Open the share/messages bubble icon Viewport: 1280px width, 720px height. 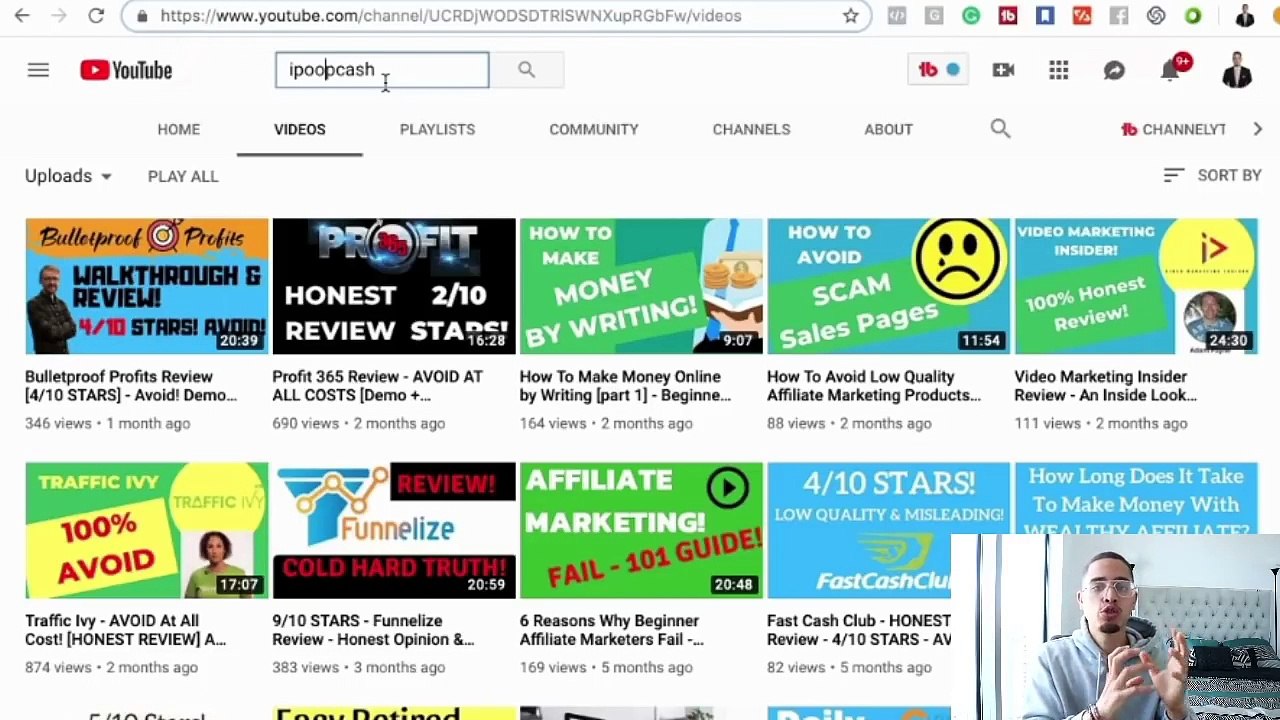(x=1114, y=70)
